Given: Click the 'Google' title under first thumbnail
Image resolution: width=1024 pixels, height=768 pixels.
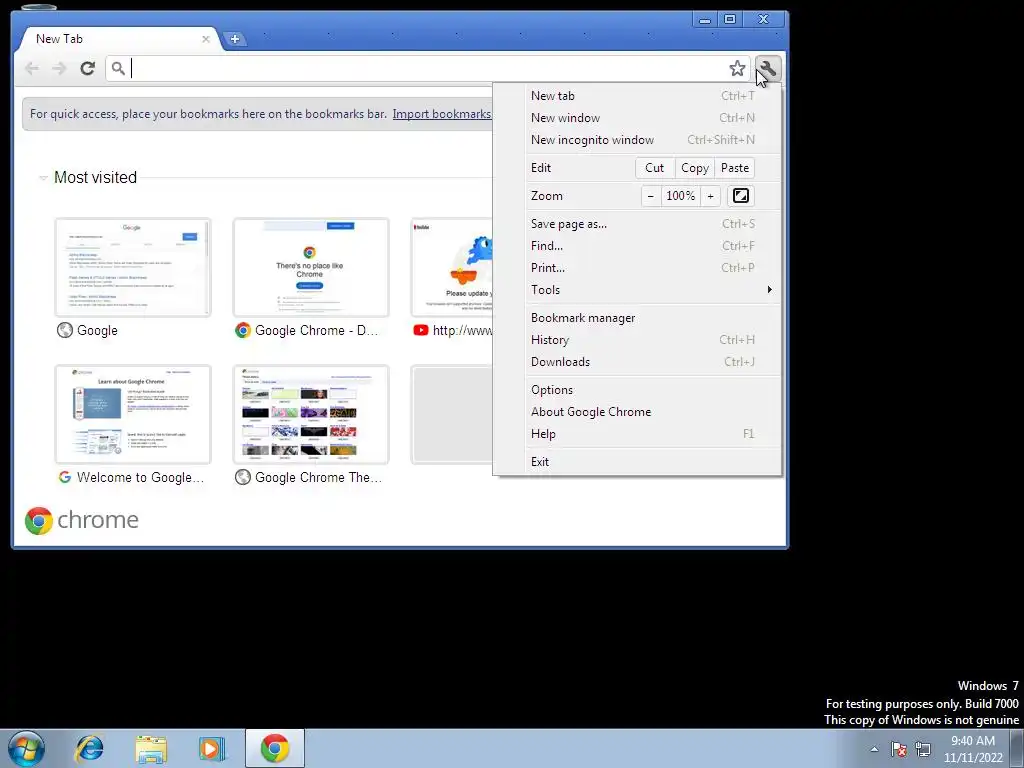Looking at the screenshot, I should point(97,330).
